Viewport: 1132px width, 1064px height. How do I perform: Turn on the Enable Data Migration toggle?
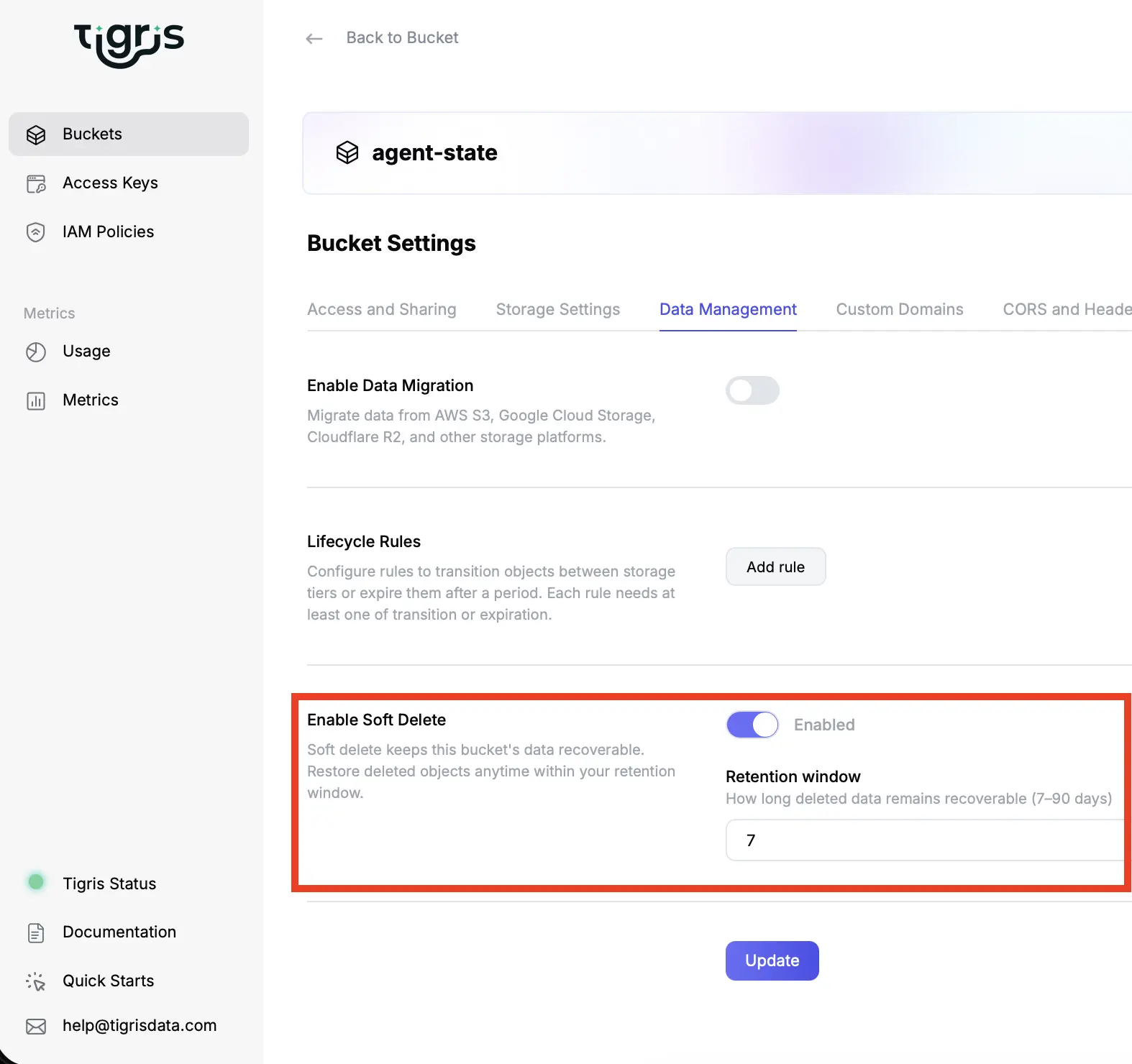click(752, 390)
